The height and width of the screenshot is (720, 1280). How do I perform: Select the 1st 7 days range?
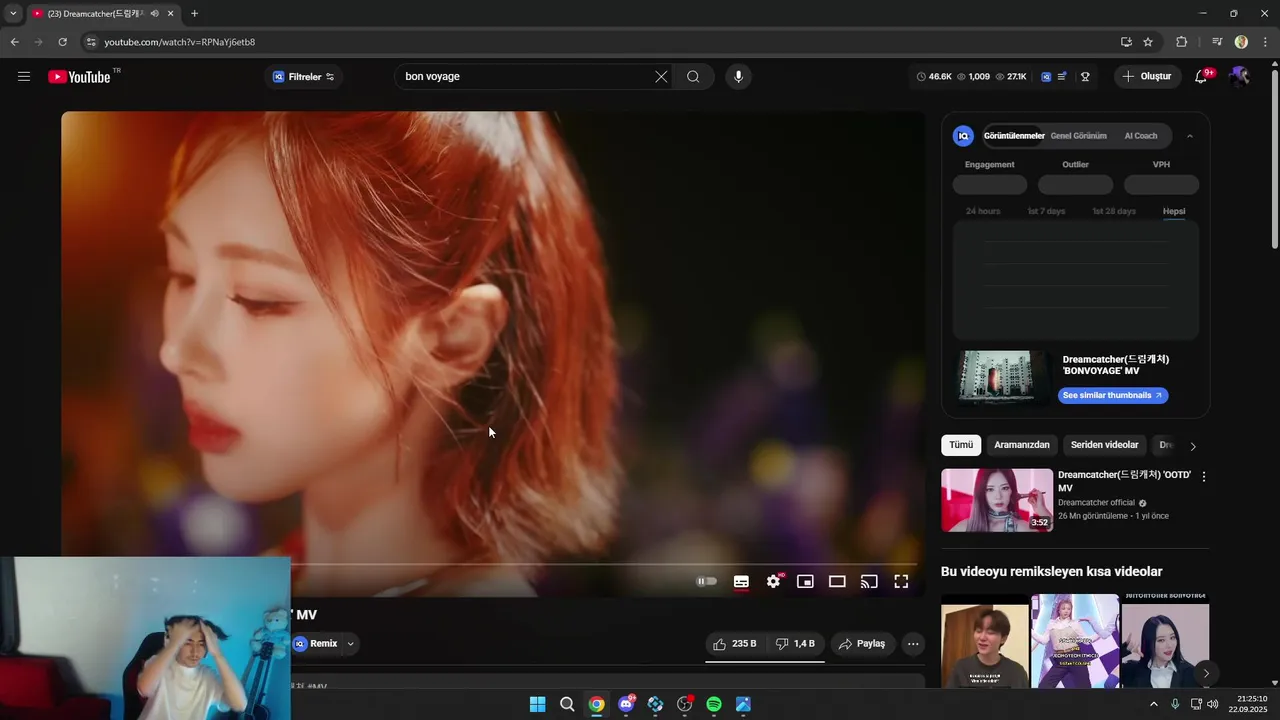(1046, 211)
